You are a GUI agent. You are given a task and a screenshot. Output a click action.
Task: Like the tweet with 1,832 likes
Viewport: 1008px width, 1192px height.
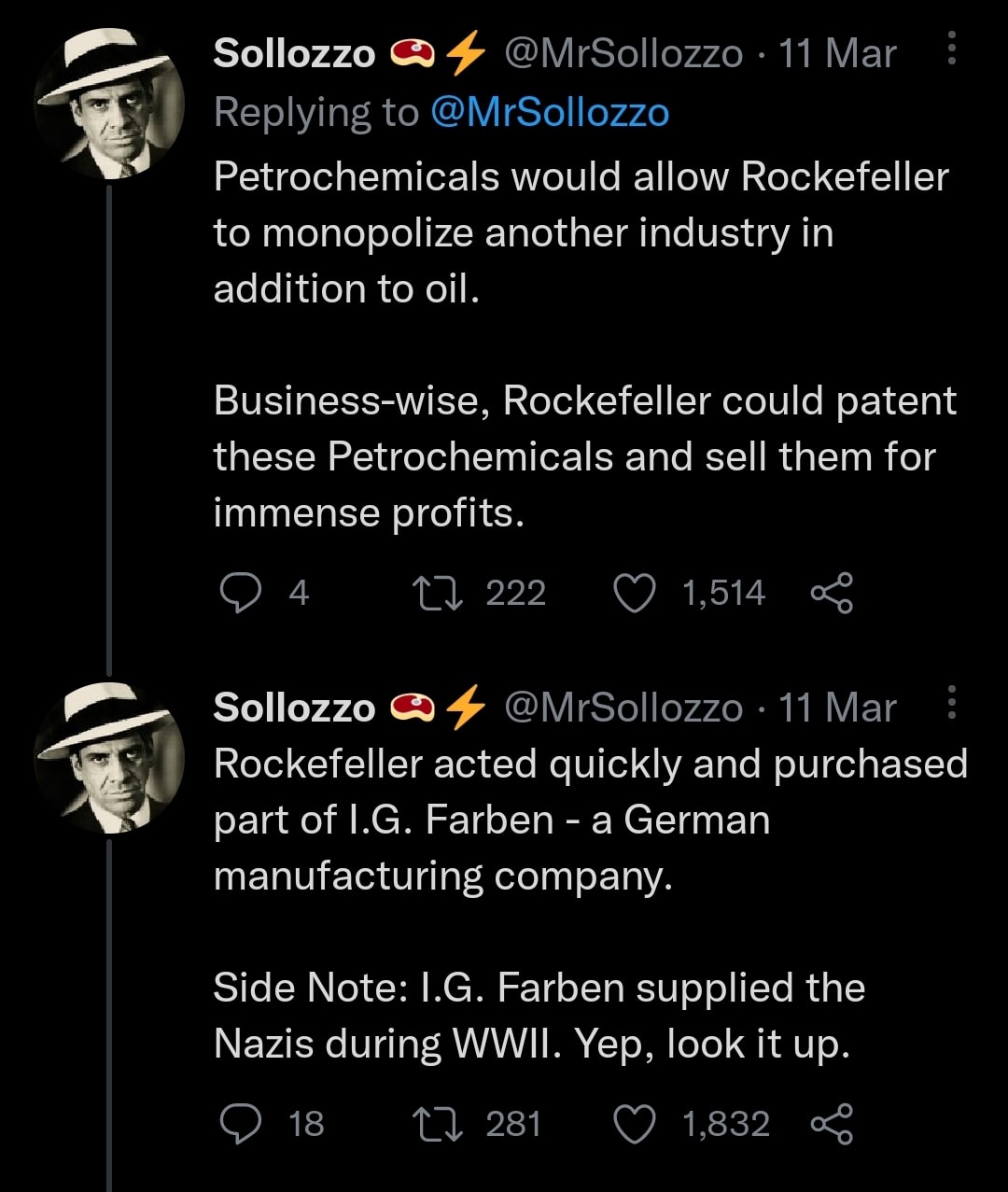[x=636, y=1124]
